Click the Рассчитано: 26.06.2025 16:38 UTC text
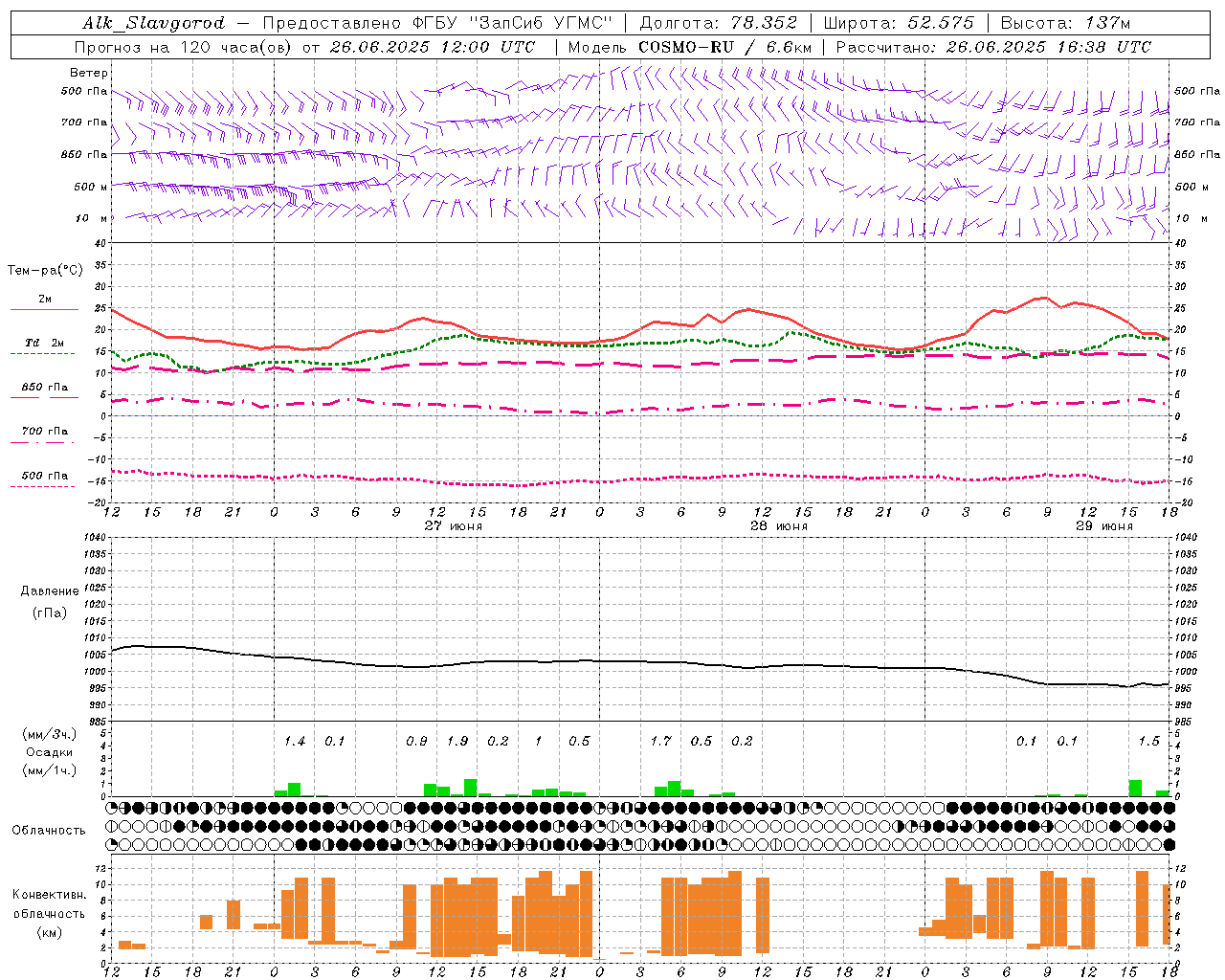 (x=993, y=47)
